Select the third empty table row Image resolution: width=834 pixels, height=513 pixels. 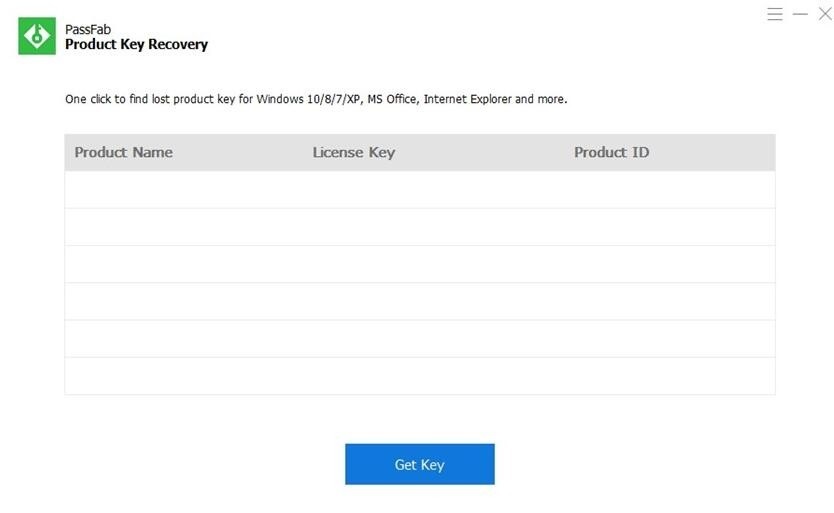(419, 264)
